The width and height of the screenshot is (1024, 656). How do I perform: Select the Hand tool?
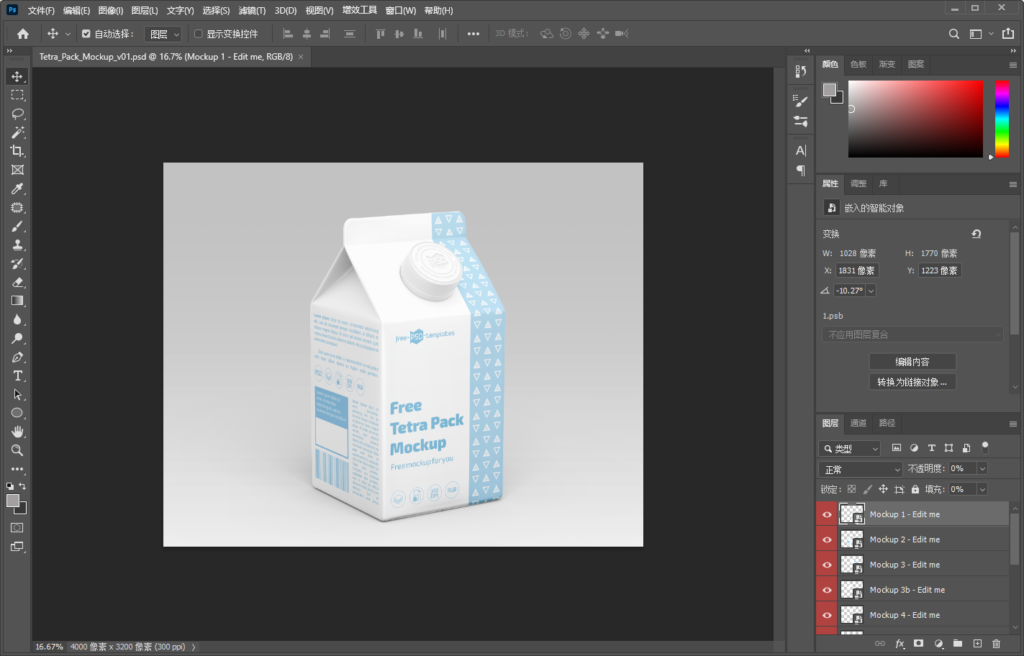coord(17,432)
